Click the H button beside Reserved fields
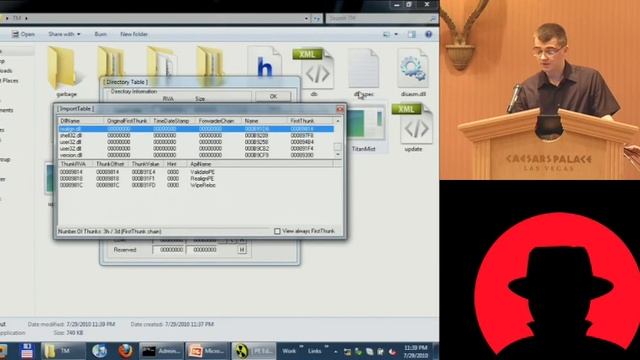 [242, 249]
